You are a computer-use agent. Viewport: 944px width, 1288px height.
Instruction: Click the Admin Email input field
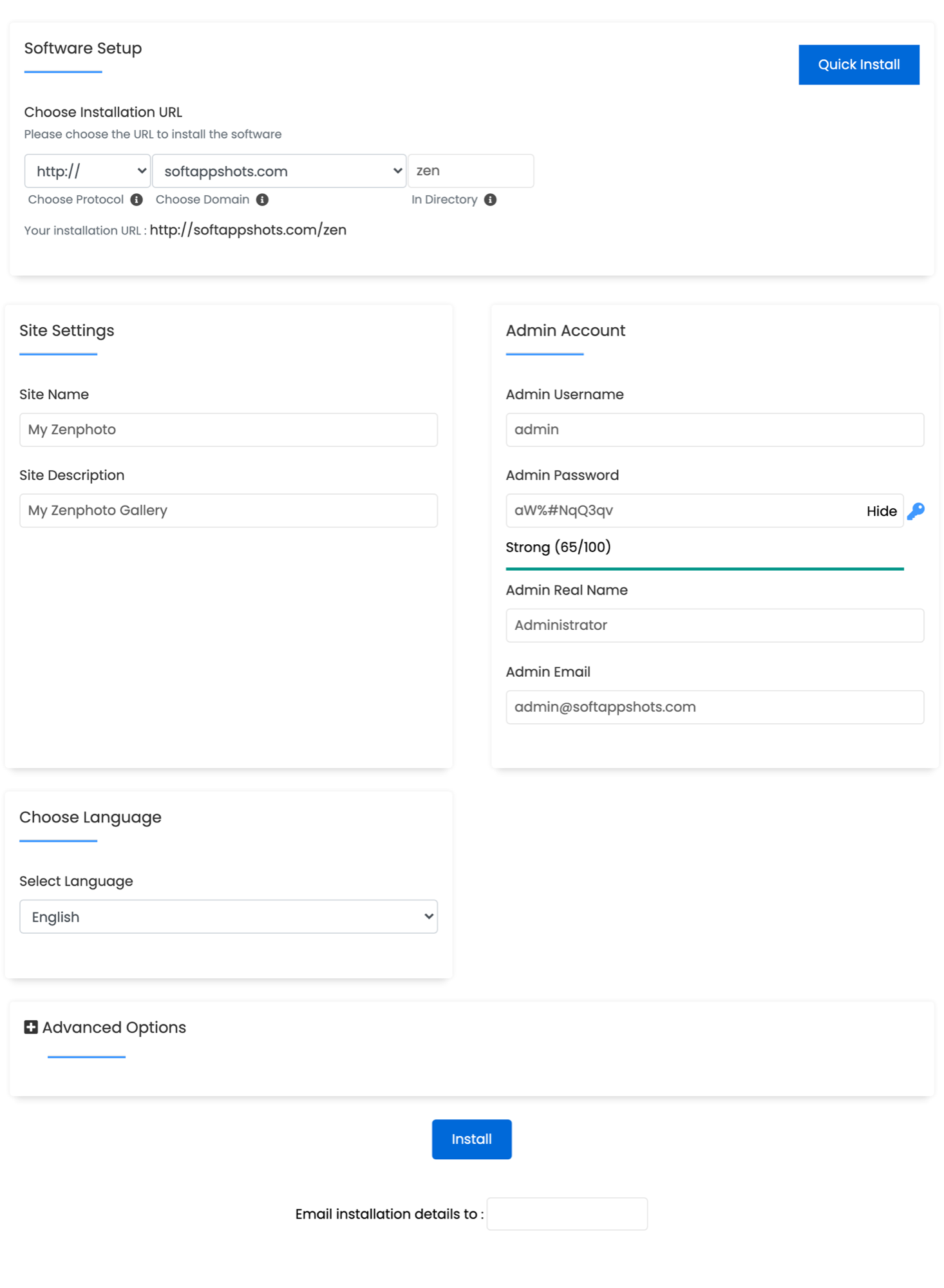click(715, 707)
